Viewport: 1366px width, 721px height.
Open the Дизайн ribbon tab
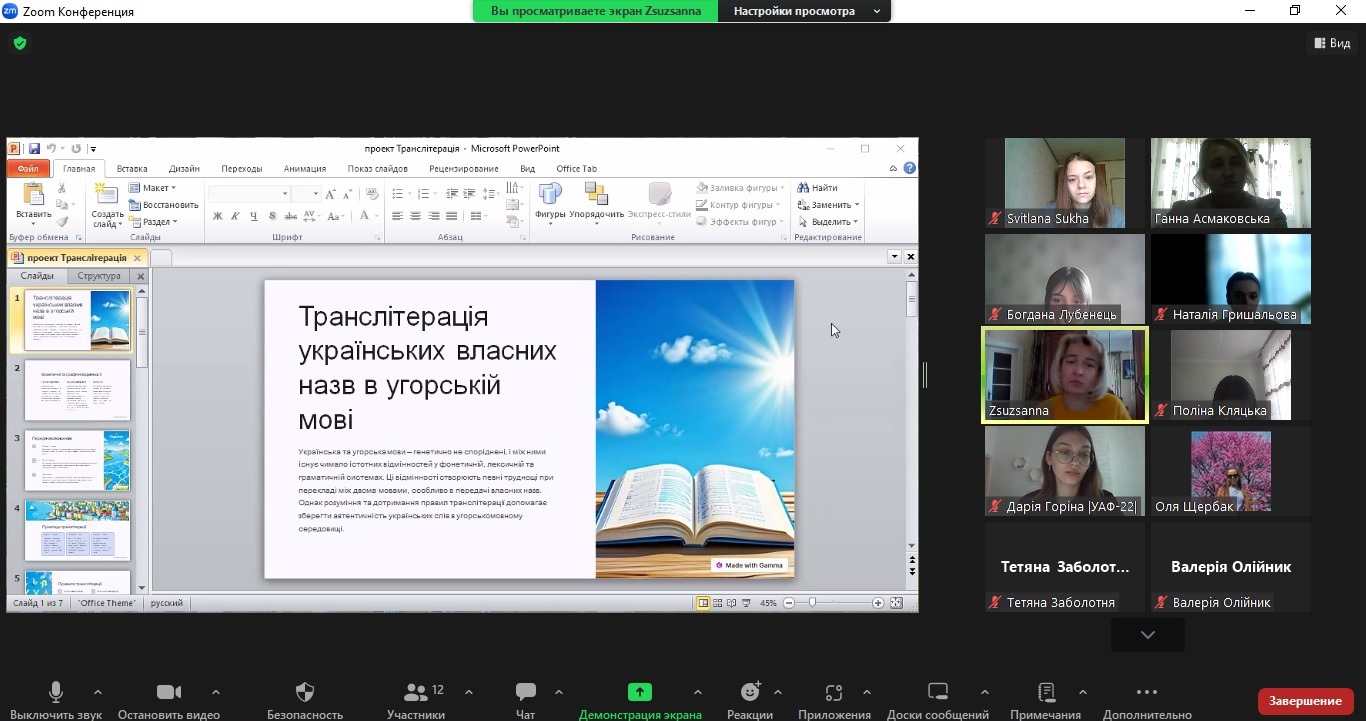184,169
